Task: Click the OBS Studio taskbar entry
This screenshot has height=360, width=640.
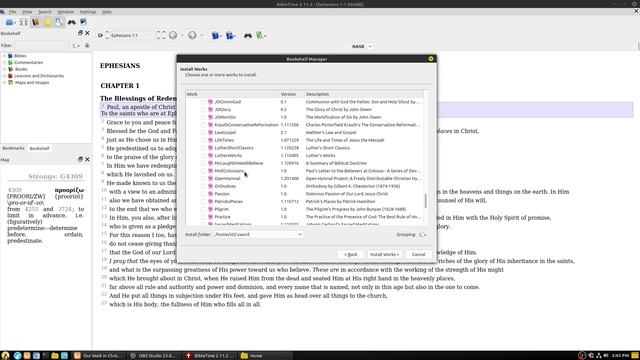Action: coord(153,356)
